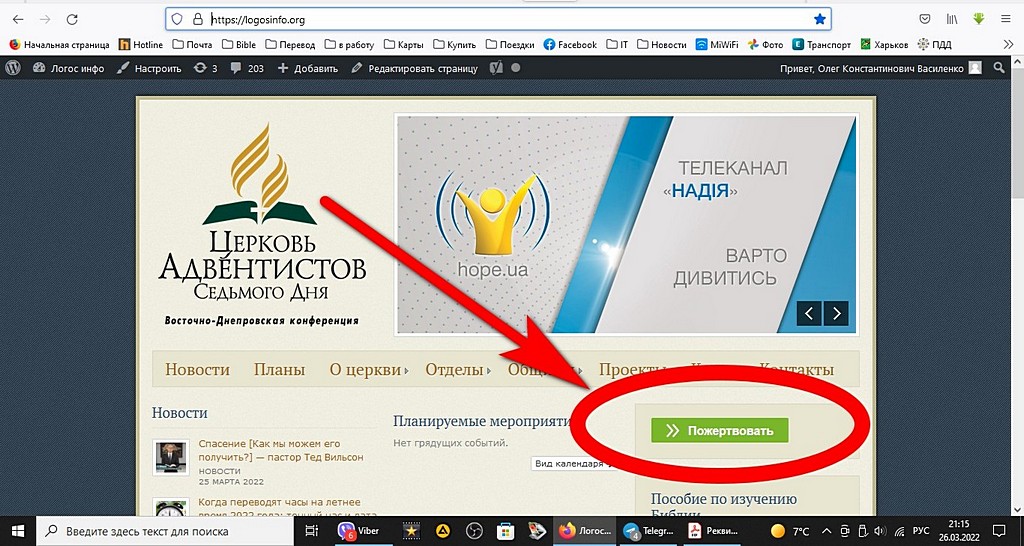The height and width of the screenshot is (546, 1024).
Task: Open the Facebook bookmark
Action: 570,44
